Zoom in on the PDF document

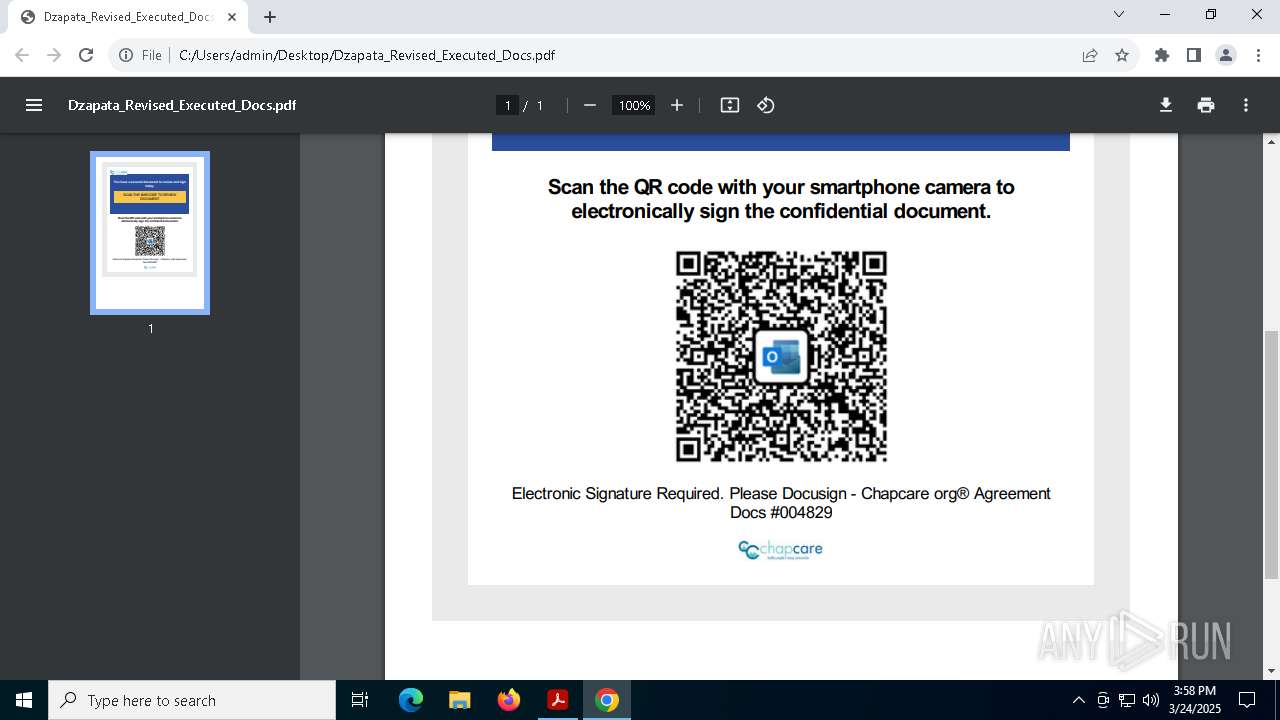pos(677,105)
